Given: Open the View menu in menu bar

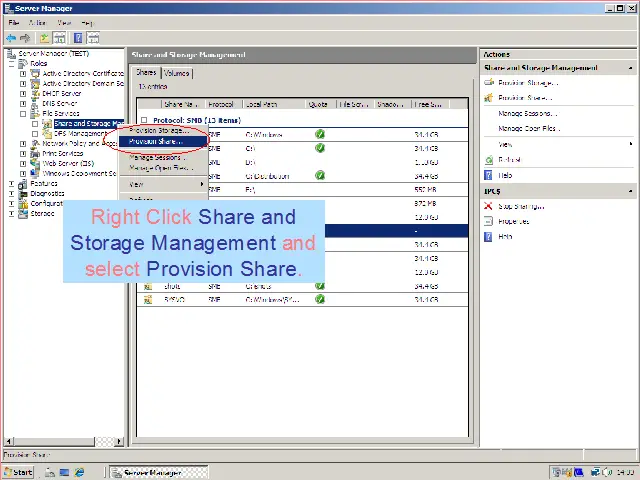Looking at the screenshot, I should tap(64, 23).
